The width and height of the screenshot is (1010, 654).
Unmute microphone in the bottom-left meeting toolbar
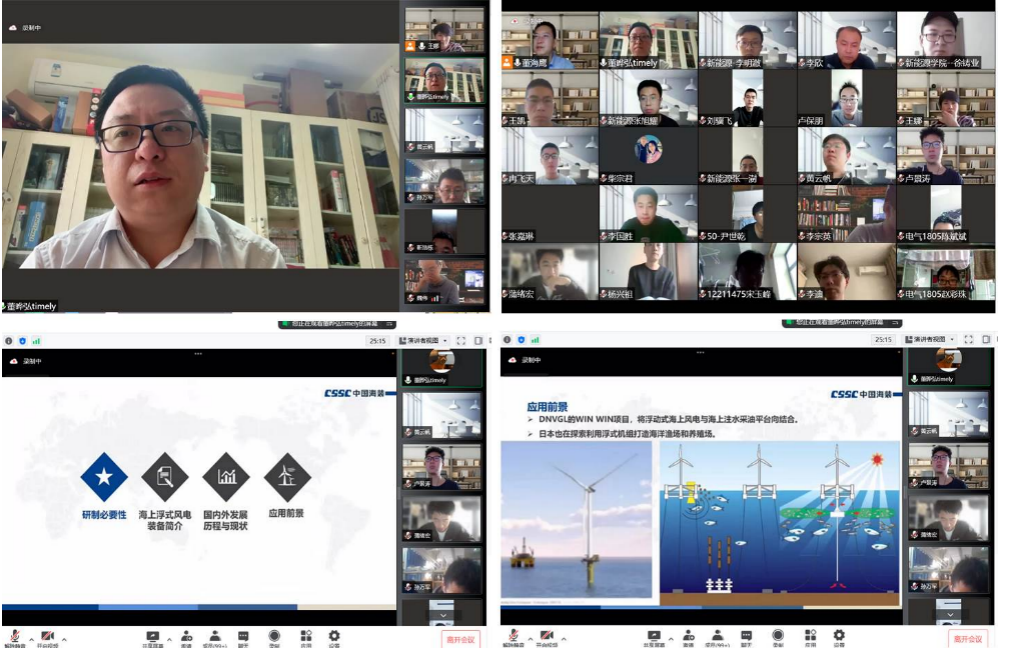click(16, 637)
